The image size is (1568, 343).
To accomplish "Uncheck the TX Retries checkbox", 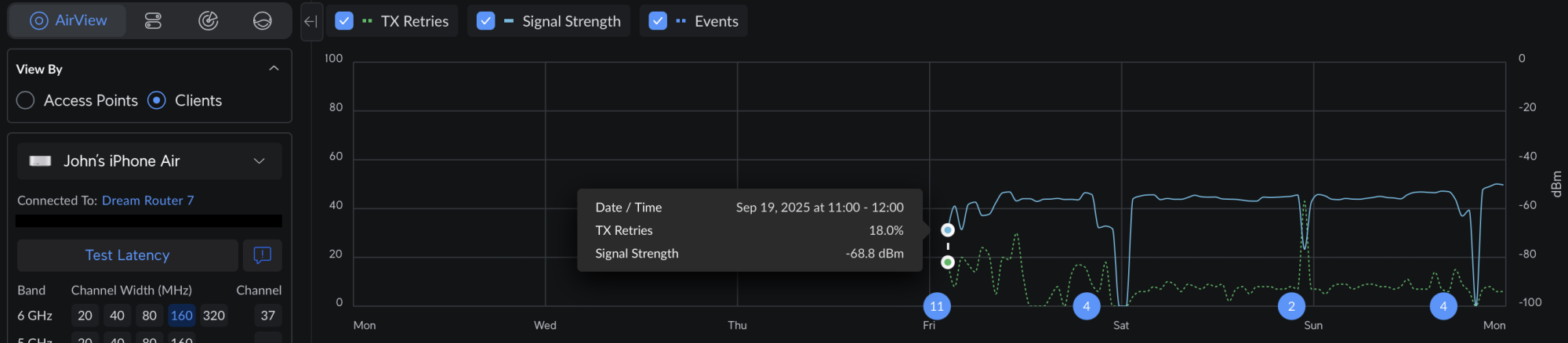I will click(344, 21).
